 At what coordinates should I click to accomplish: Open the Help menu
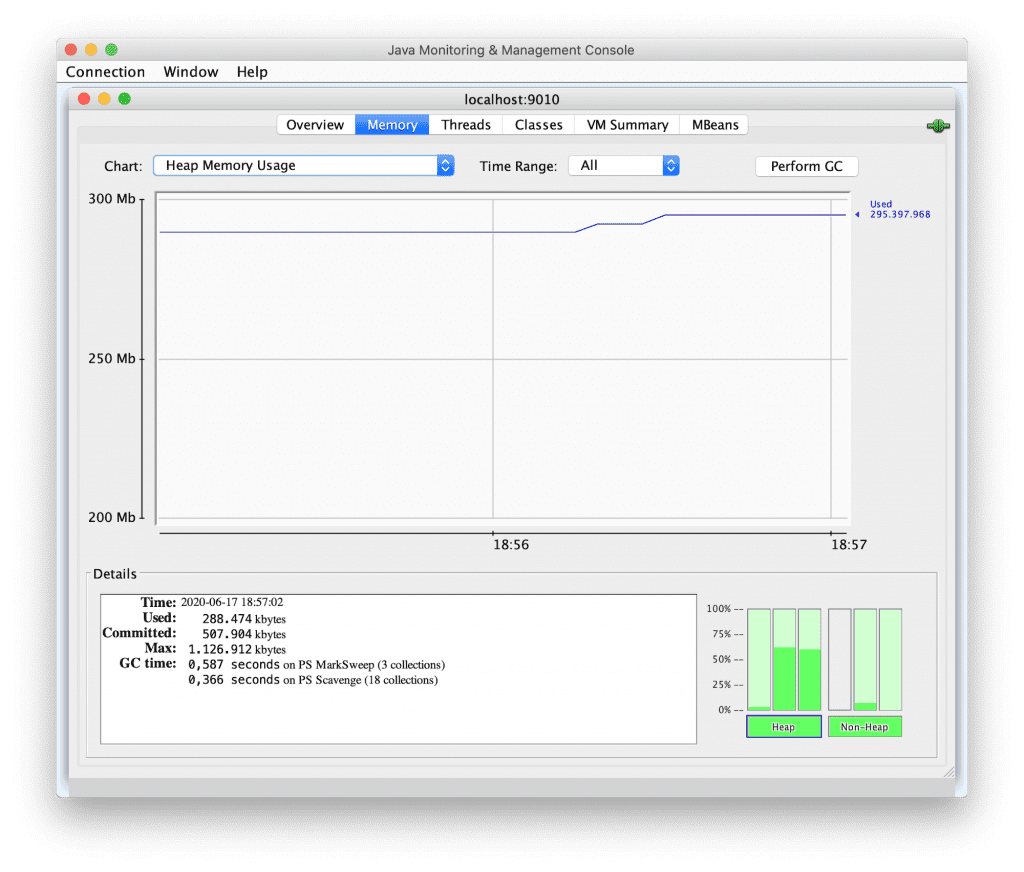(x=252, y=71)
